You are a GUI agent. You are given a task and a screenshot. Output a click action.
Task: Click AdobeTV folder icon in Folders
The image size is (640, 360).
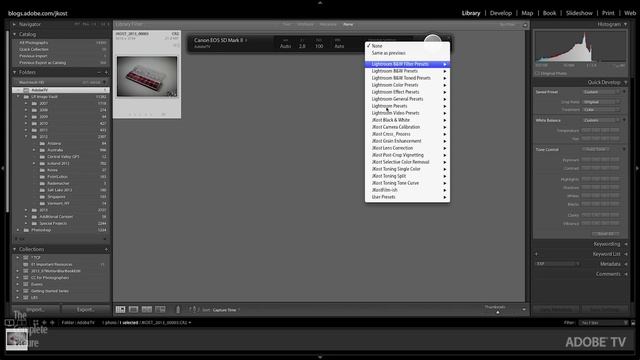pyautogui.click(x=26, y=90)
